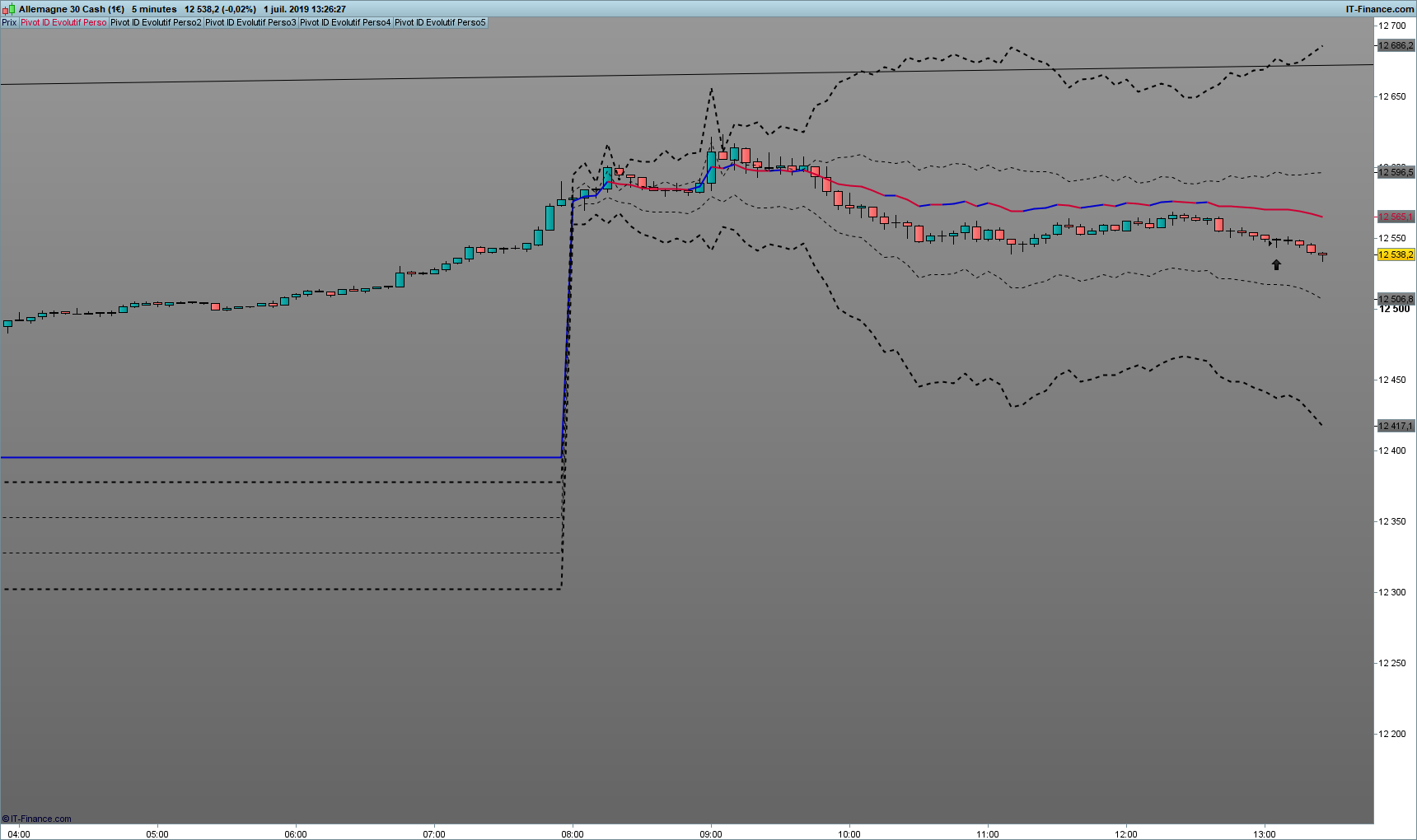The image size is (1417, 840).
Task: Switch to Pivot ID Evolutif Perso4 tab
Action: click(345, 22)
